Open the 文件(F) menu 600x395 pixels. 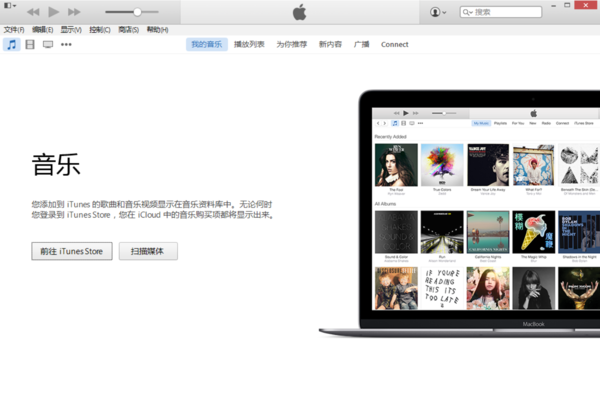[x=14, y=30]
